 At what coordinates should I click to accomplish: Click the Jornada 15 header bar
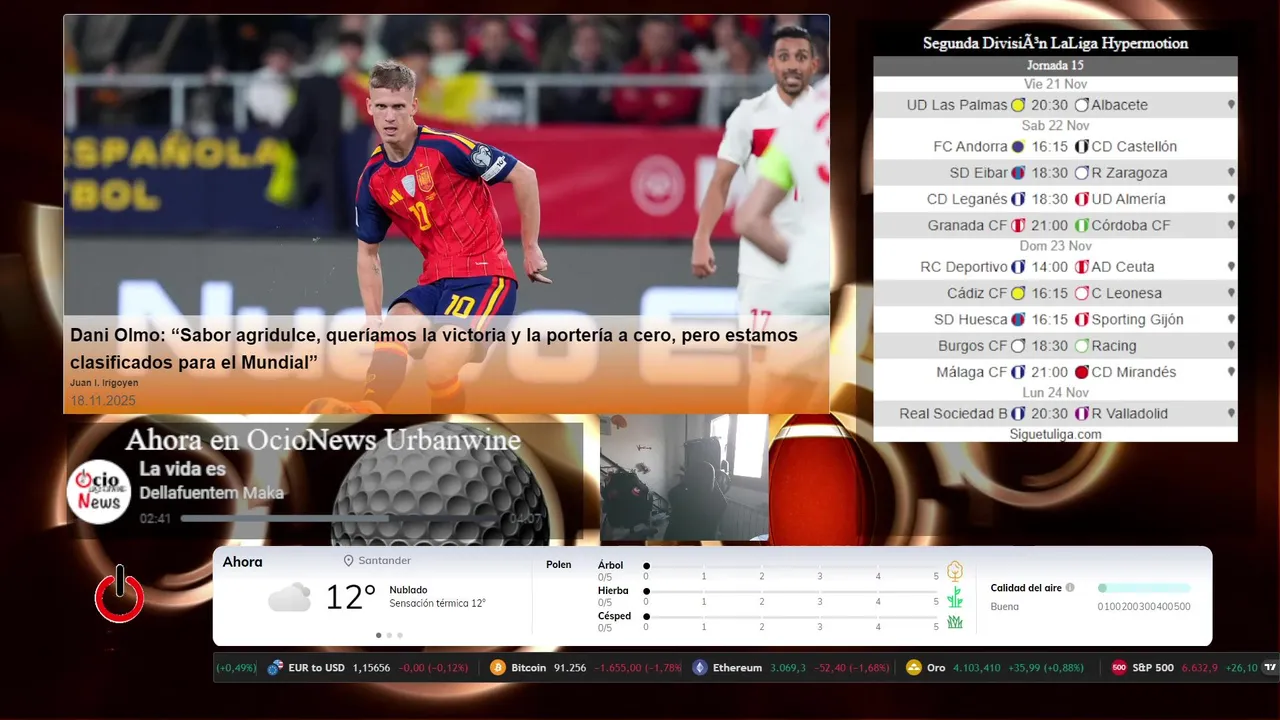[x=1055, y=66]
